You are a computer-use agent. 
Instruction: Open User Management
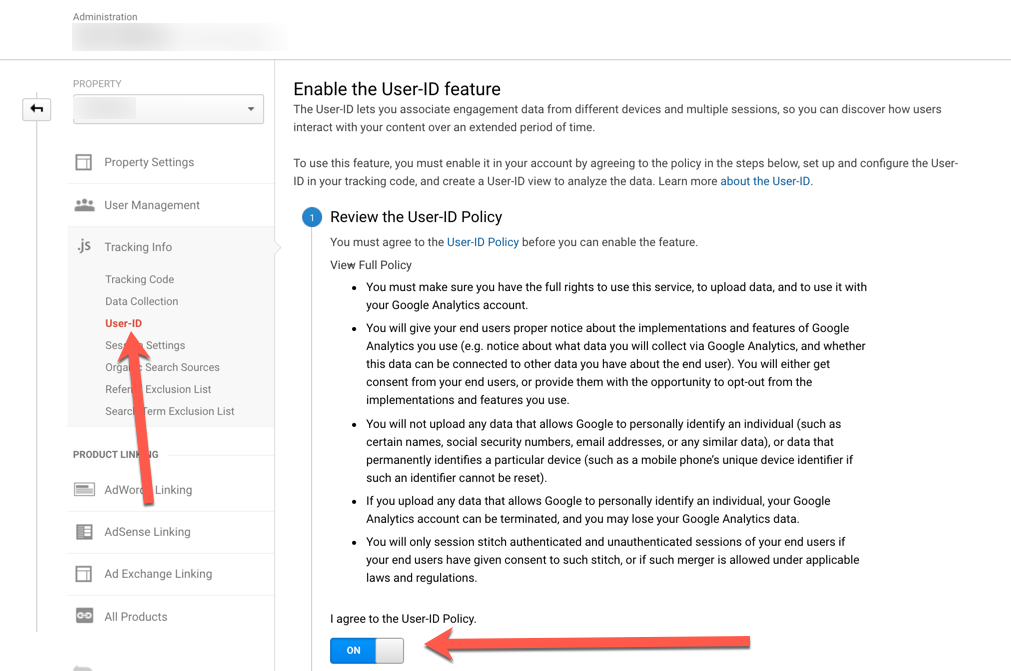(x=152, y=205)
